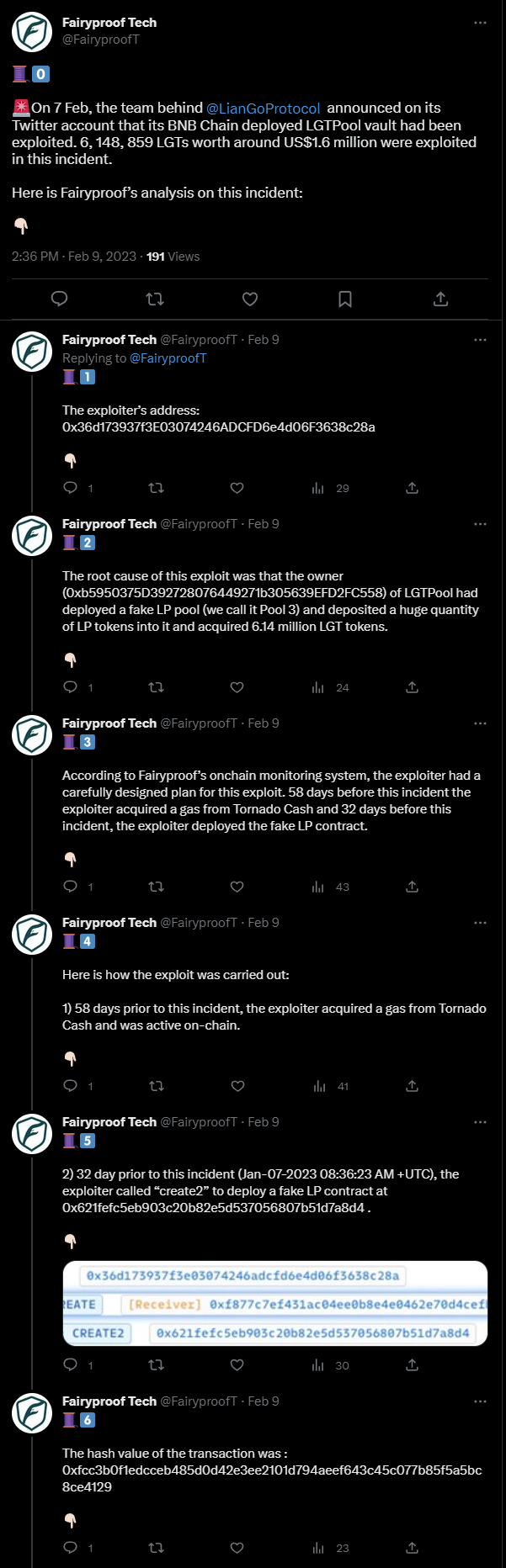Viewport: 506px width, 1568px height.
Task: Like the transaction hash tweet
Action: (237, 1548)
